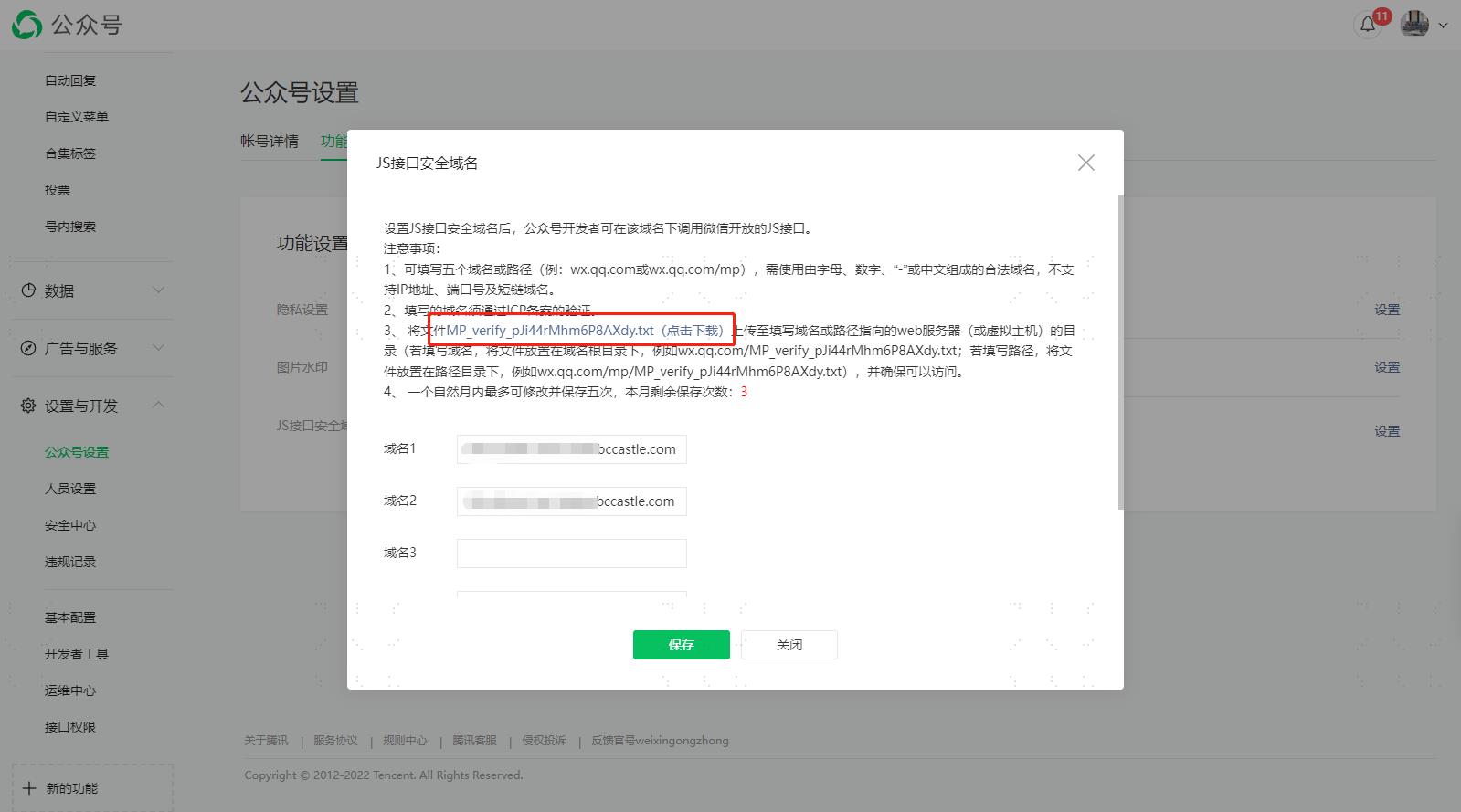This screenshot has height=812, width=1461.
Task: Click the 图片水印 row label
Action: [302, 367]
